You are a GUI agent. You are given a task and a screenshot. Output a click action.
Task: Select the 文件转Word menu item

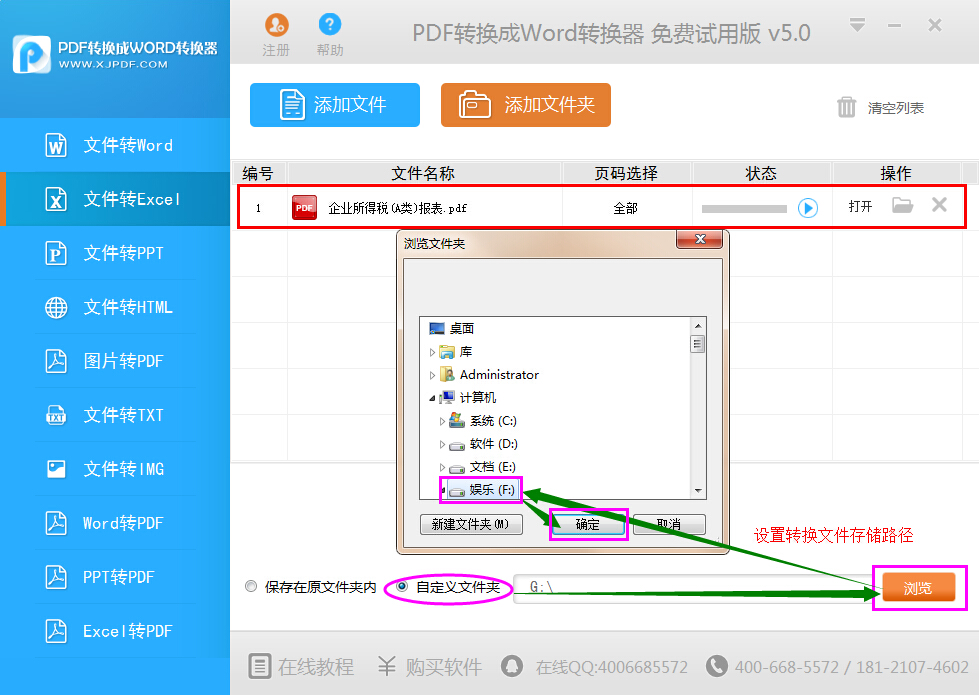tap(115, 145)
